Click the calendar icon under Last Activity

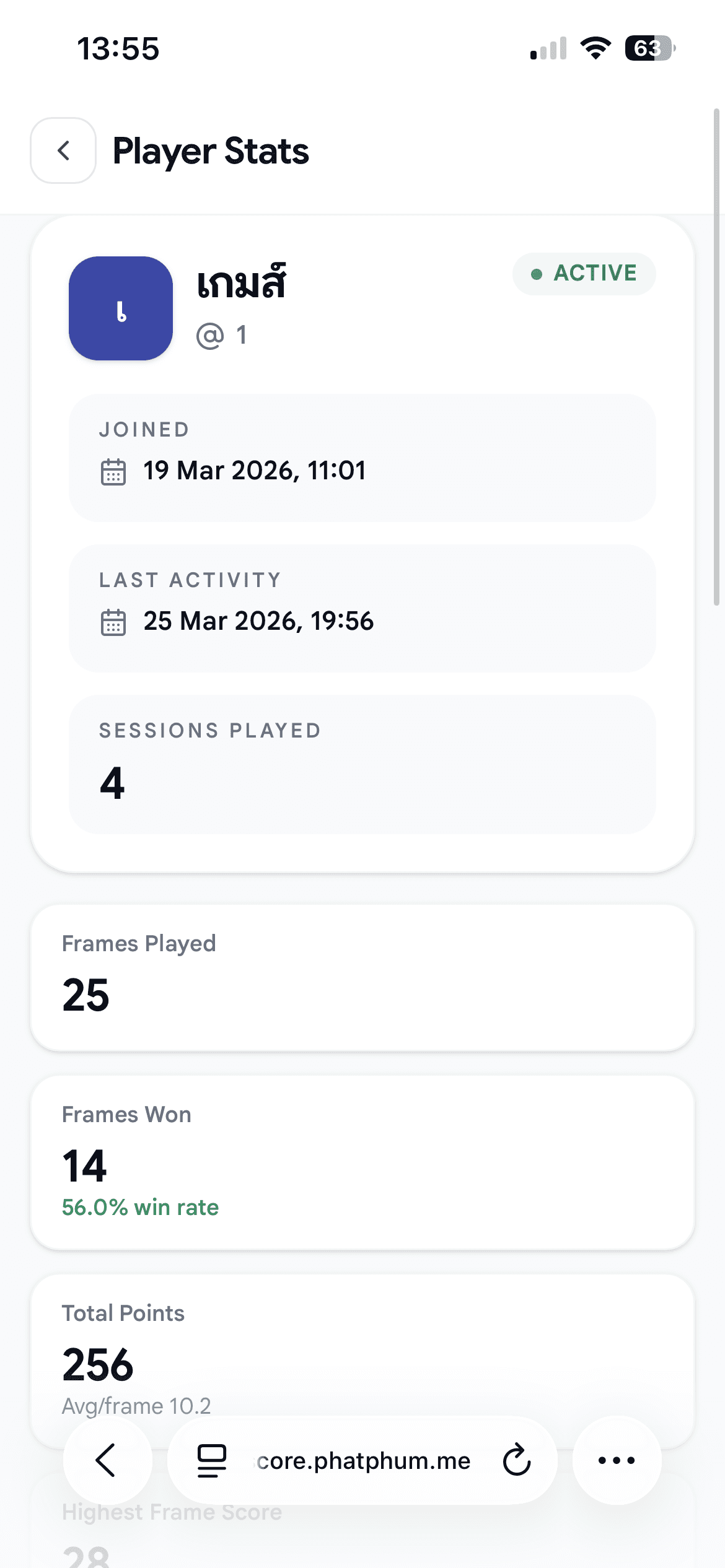pyautogui.click(x=113, y=622)
